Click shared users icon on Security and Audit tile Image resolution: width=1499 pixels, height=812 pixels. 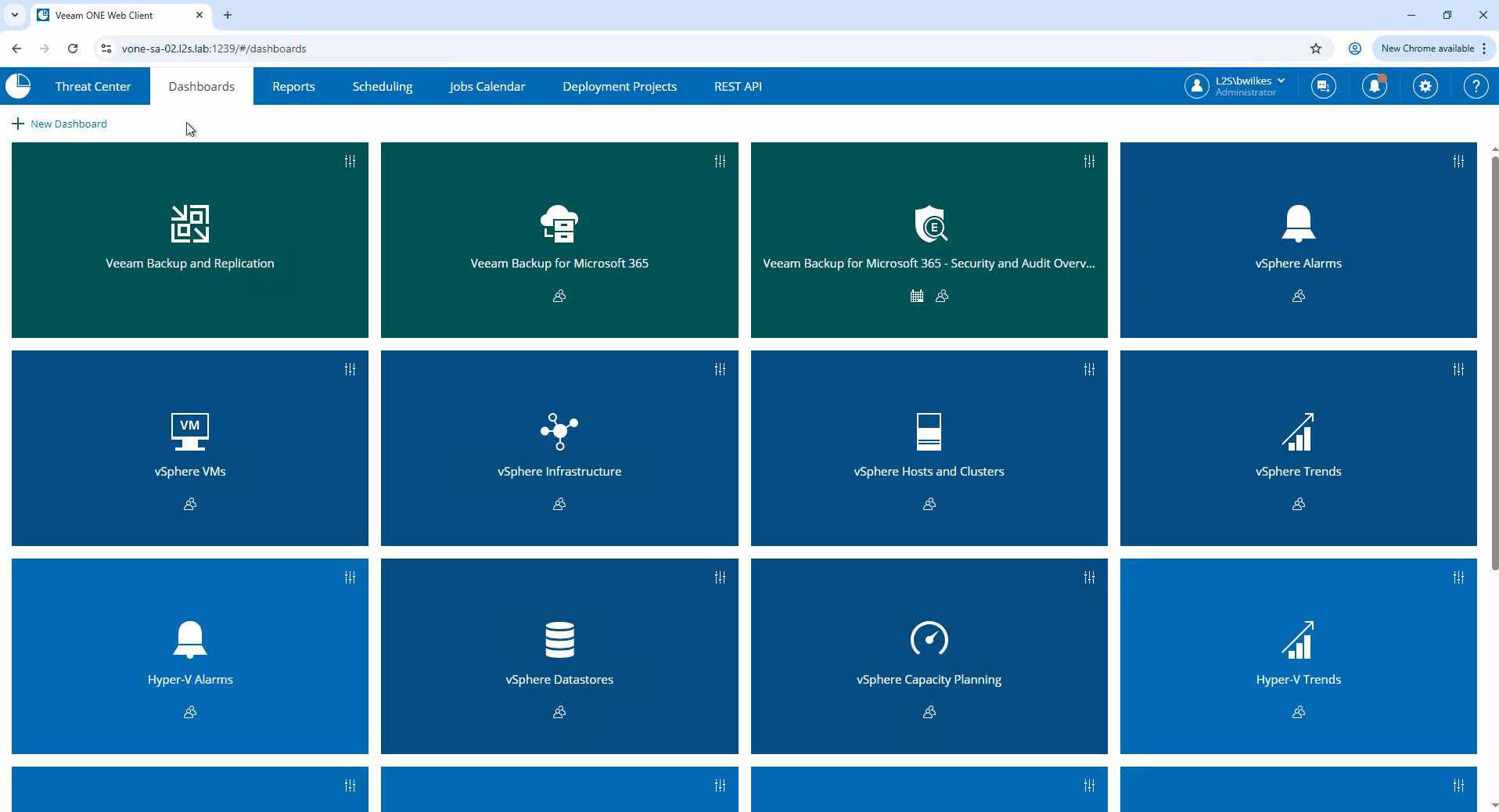(x=942, y=296)
